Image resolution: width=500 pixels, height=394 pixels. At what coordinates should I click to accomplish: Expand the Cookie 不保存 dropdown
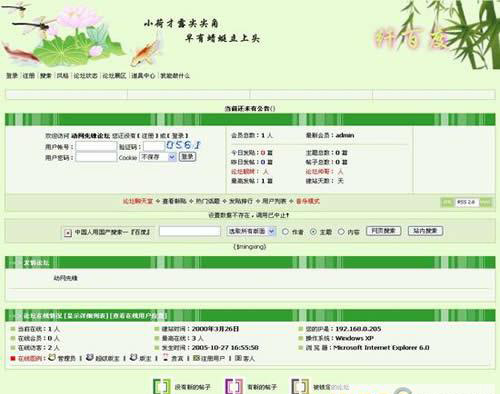click(x=158, y=157)
